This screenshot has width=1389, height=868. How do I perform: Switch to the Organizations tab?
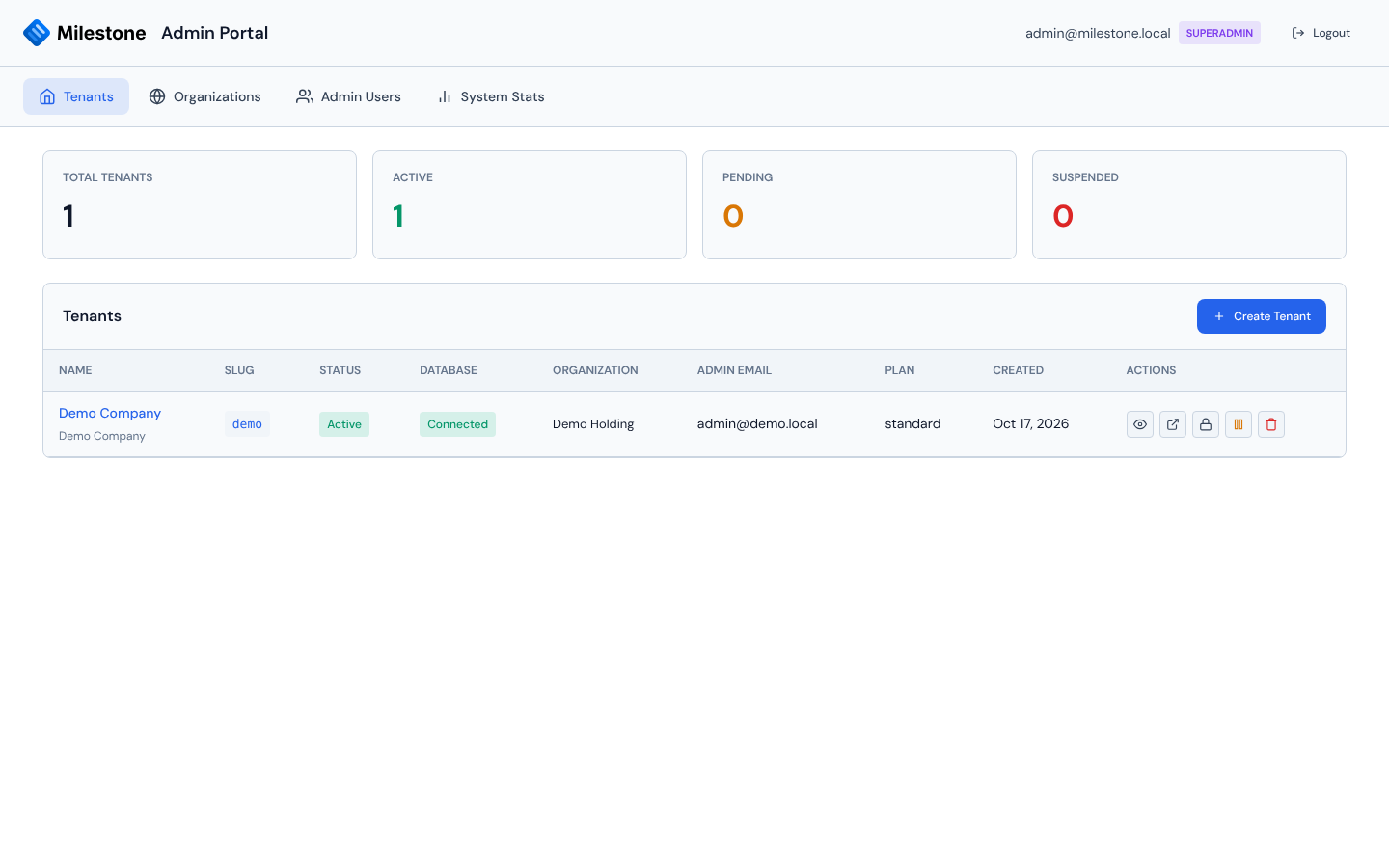coord(204,96)
